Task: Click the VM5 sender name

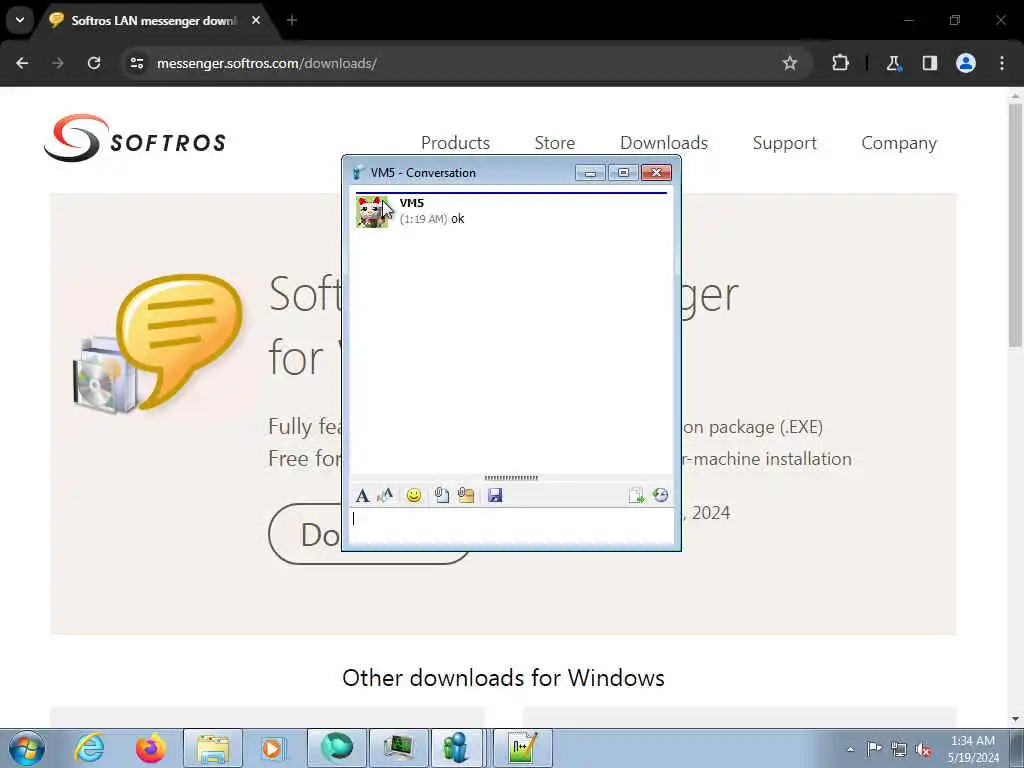Action: click(411, 203)
